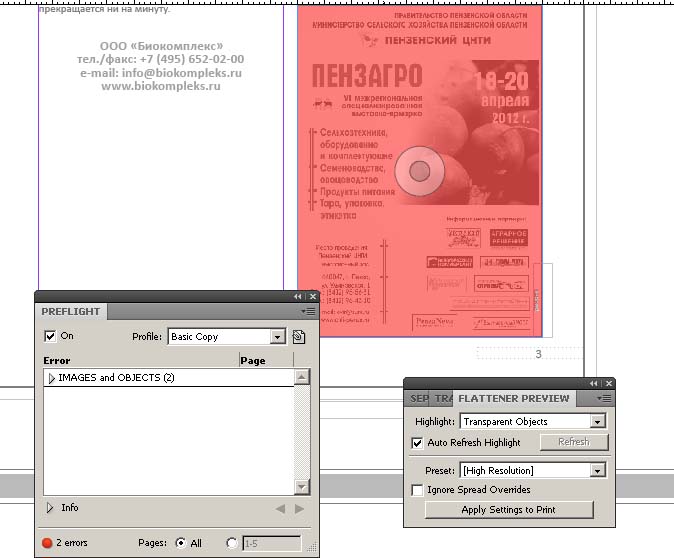The height and width of the screenshot is (558, 674).
Task: Click the page number 3 marker
Action: pos(538,354)
